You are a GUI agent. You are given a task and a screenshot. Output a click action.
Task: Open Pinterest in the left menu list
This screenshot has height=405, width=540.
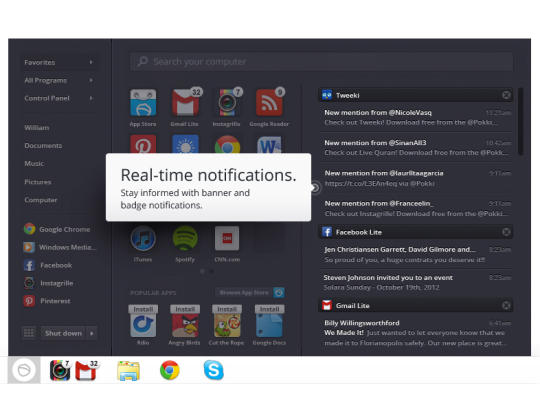pyautogui.click(x=47, y=301)
